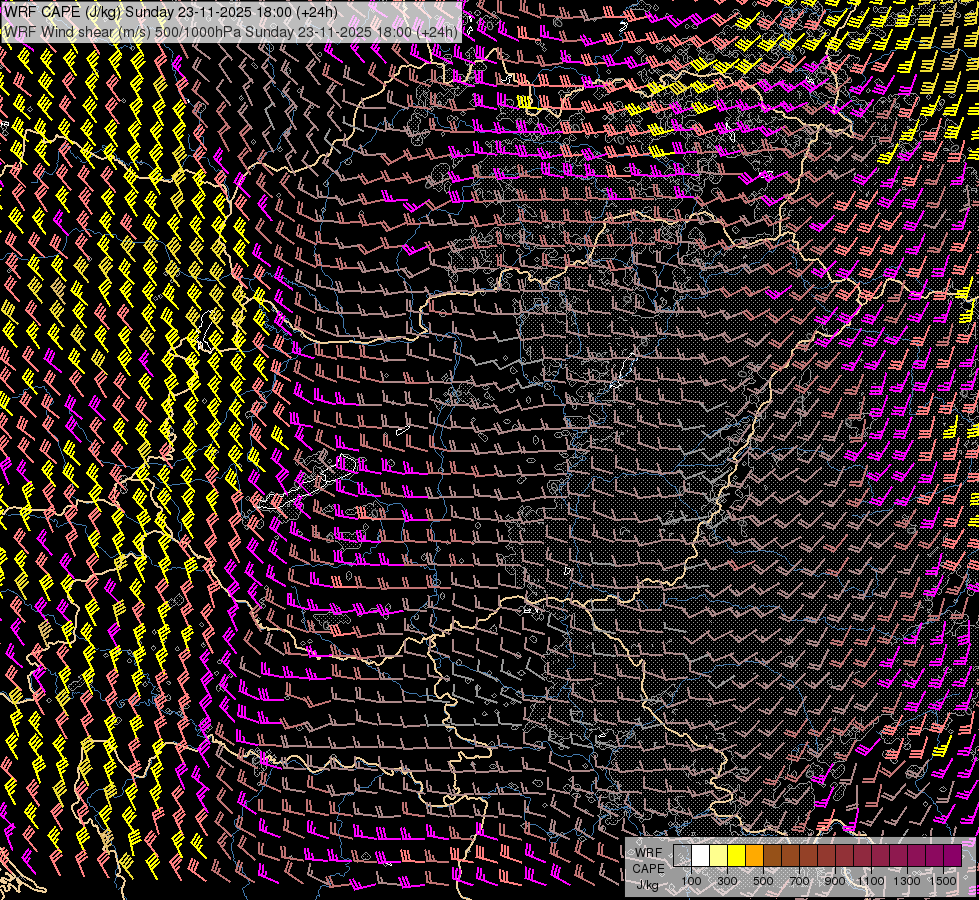979x900 pixels.
Task: Click the first brown swatch after orange
Action: click(x=772, y=856)
